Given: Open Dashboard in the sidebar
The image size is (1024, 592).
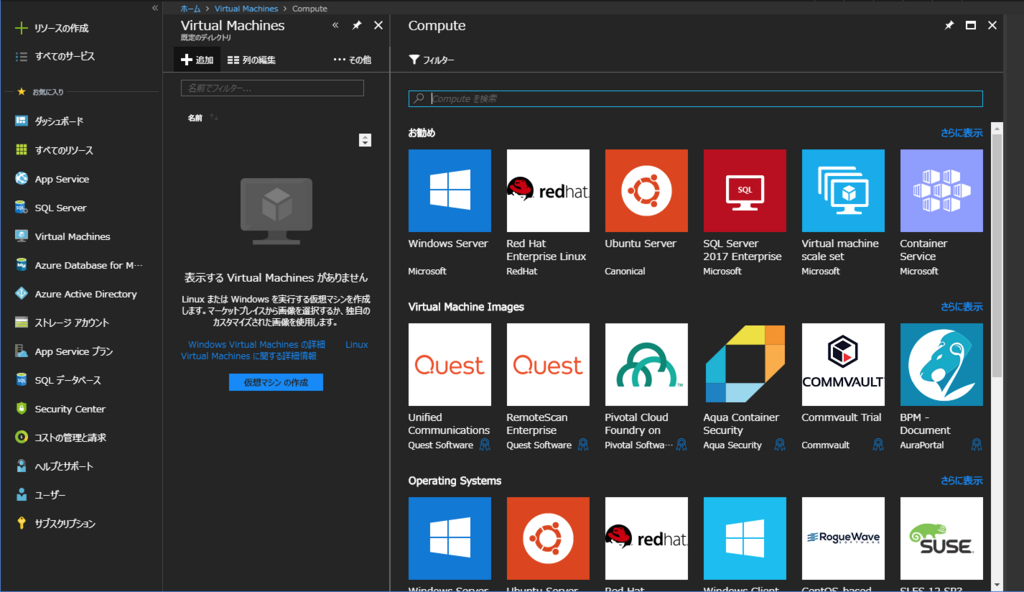Looking at the screenshot, I should pyautogui.click(x=59, y=122).
